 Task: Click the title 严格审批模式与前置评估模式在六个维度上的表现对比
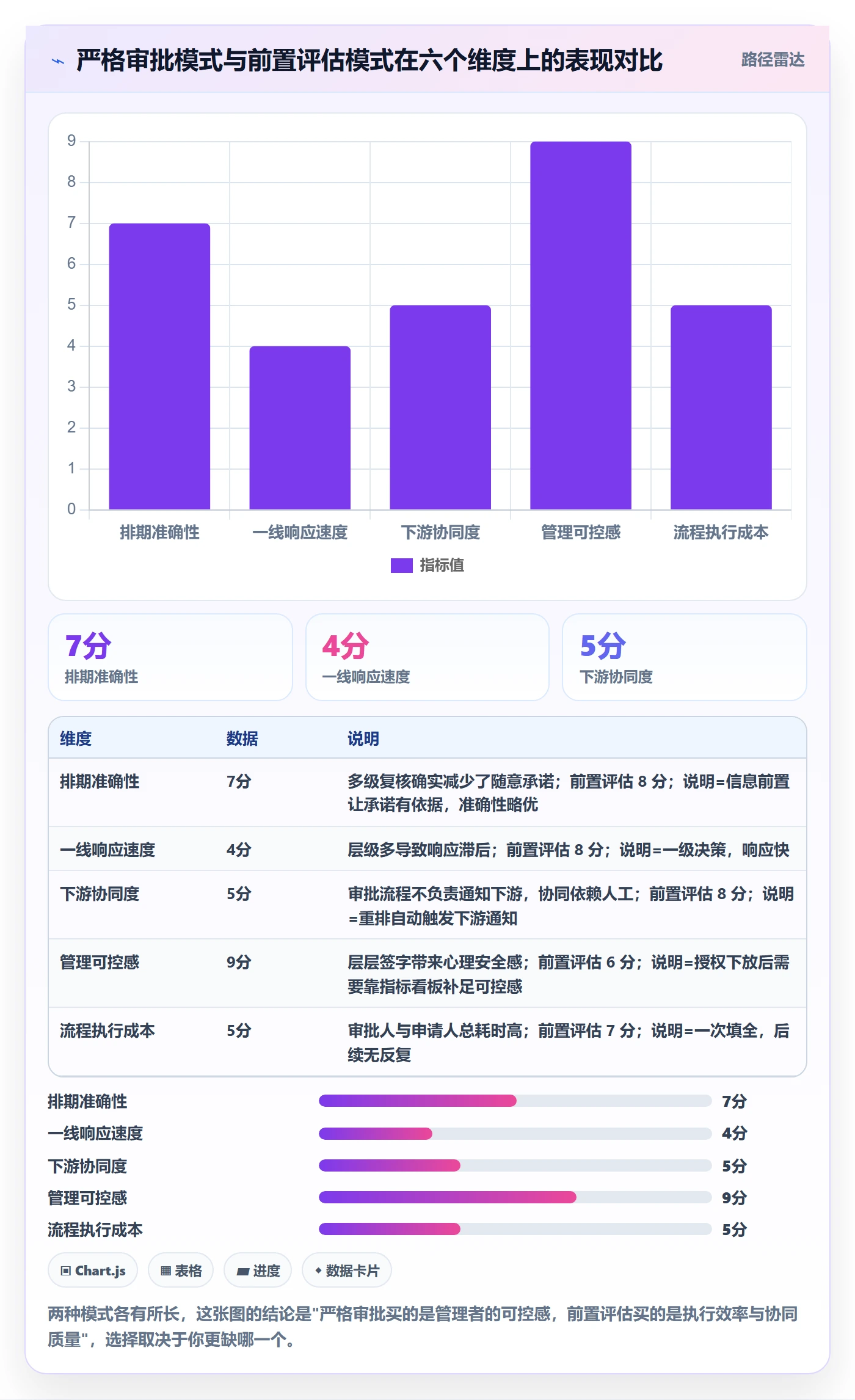[369, 60]
